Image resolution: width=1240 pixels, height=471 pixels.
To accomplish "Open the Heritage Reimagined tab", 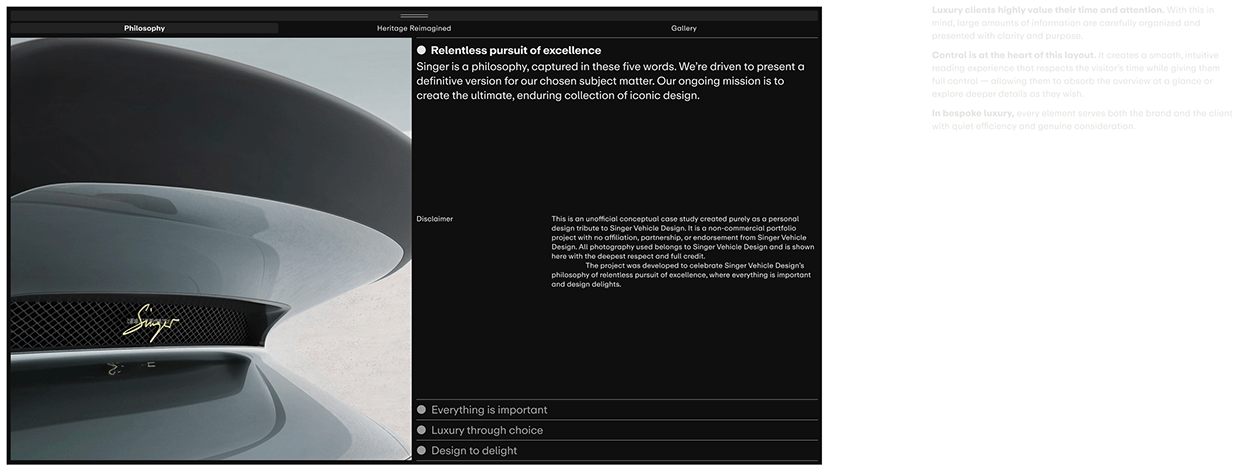I will pyautogui.click(x=414, y=28).
